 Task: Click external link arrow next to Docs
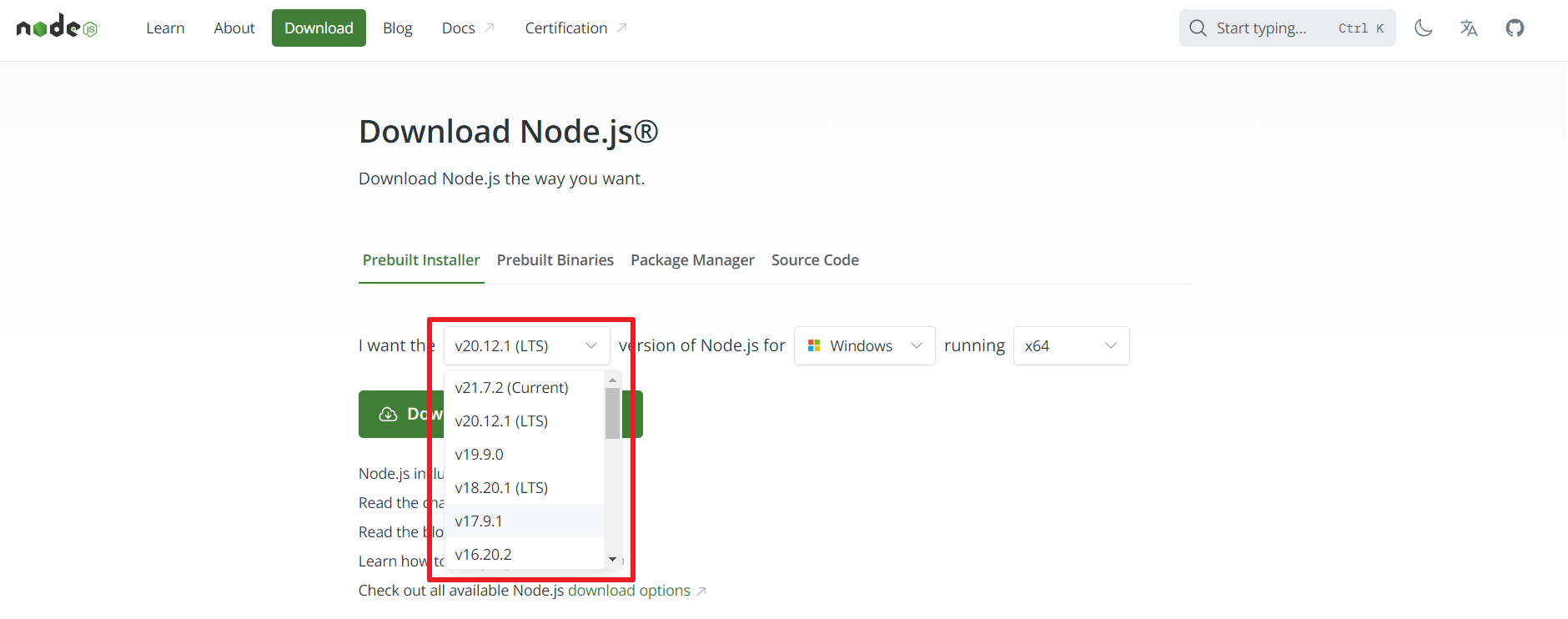[490, 28]
